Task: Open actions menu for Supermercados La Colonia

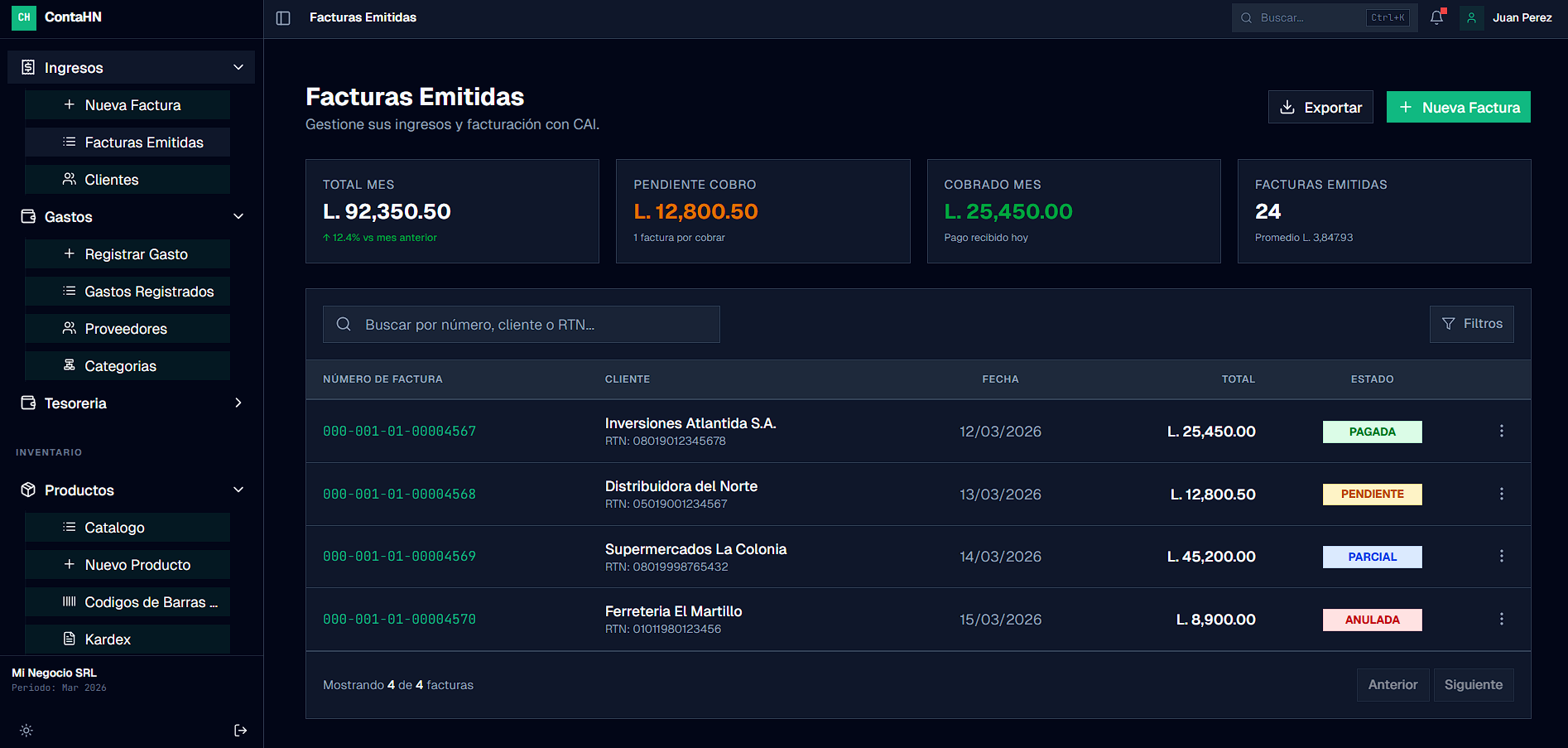Action: [x=1501, y=557]
